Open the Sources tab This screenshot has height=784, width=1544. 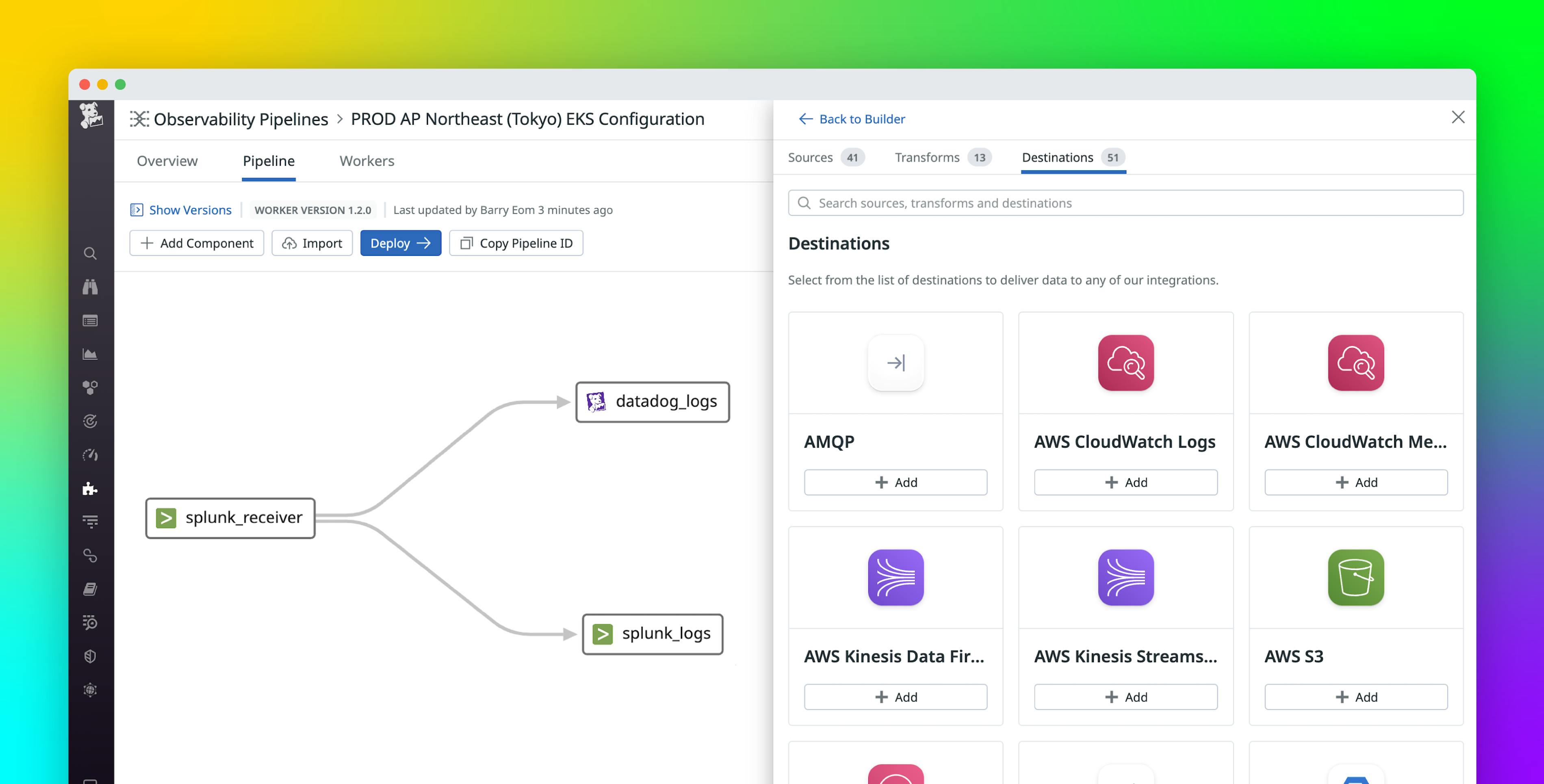(x=810, y=157)
